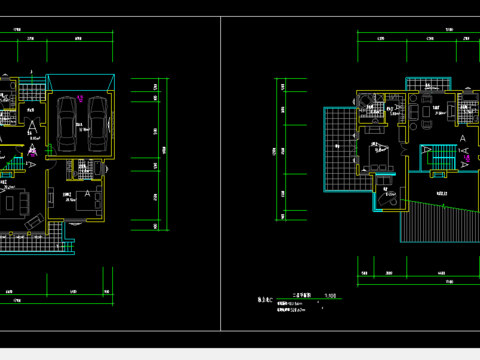Click the large tiled terrace on the right plan

point(341,149)
